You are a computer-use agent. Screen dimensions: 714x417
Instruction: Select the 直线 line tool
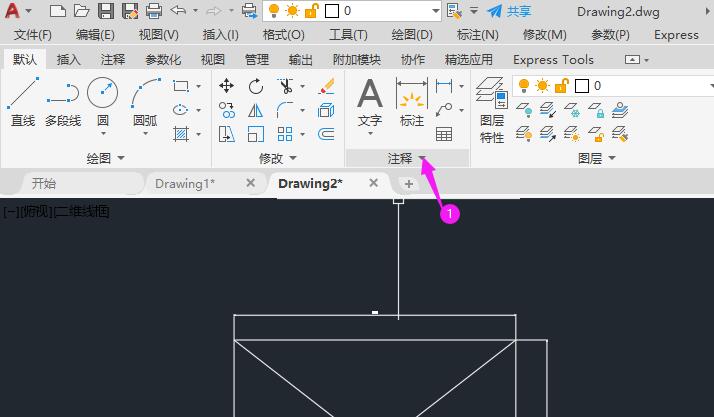click(x=22, y=102)
